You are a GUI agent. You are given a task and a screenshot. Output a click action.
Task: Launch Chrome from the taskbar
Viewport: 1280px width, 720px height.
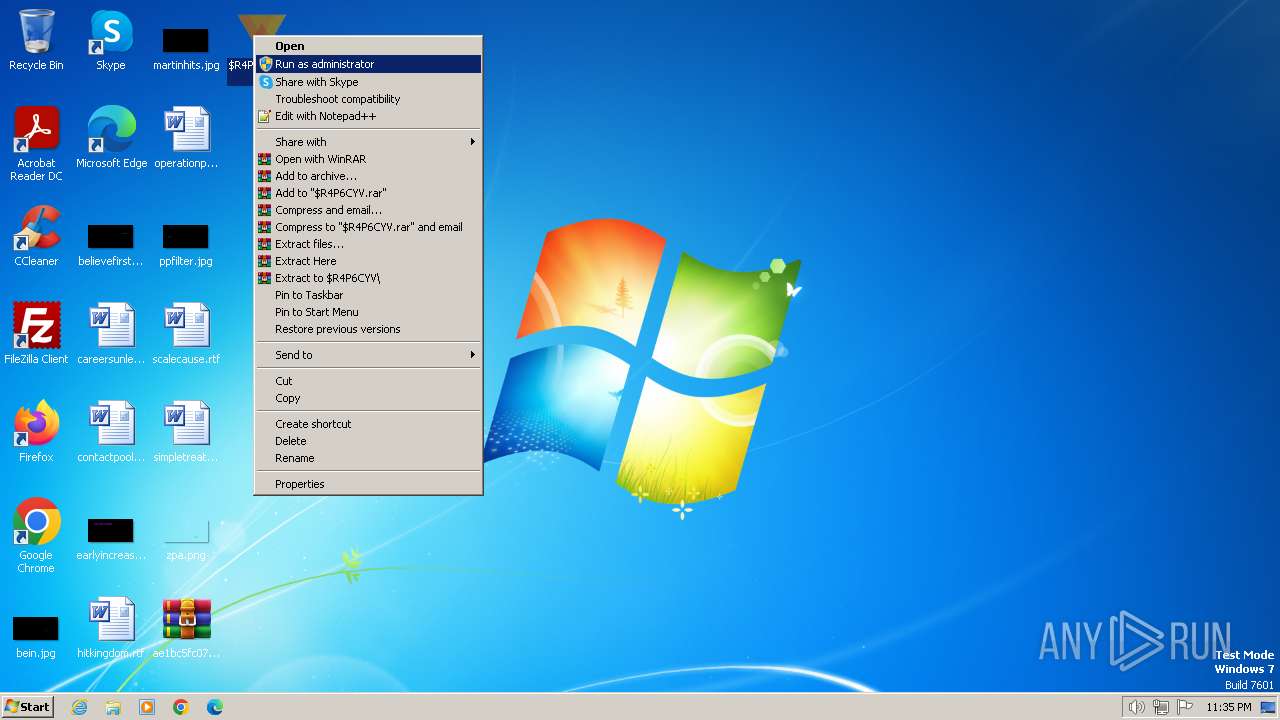(181, 707)
